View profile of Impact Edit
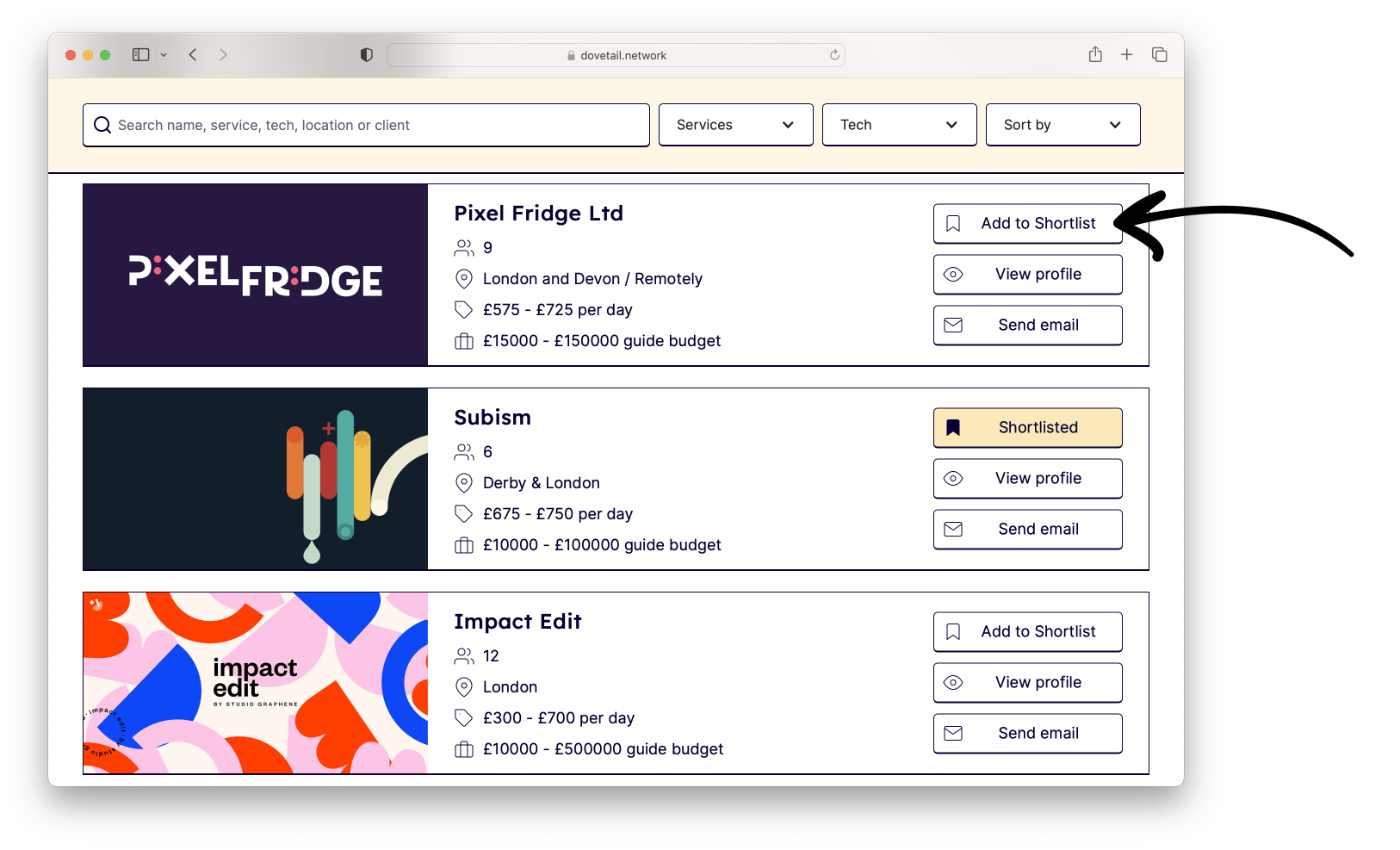Screen dimensions: 1400x850 (1027, 682)
